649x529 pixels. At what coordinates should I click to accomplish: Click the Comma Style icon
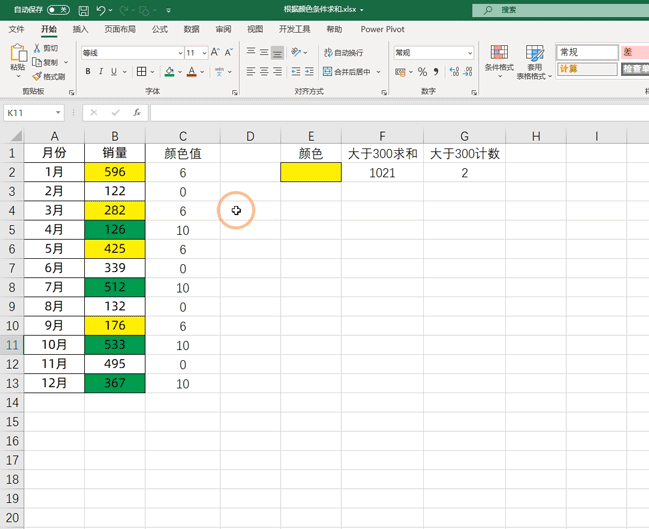tap(436, 72)
